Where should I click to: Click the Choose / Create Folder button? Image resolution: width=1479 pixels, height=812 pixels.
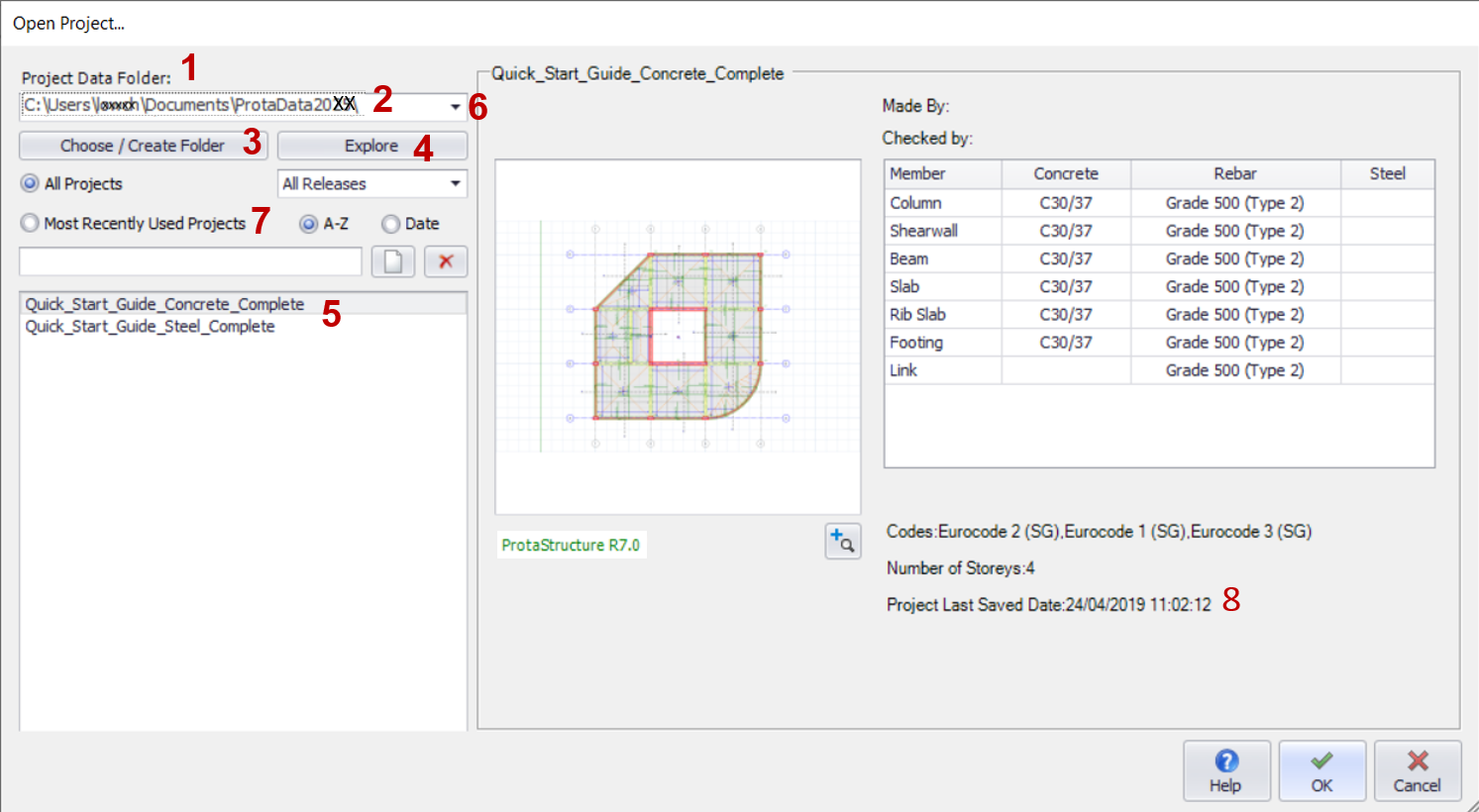click(x=143, y=146)
